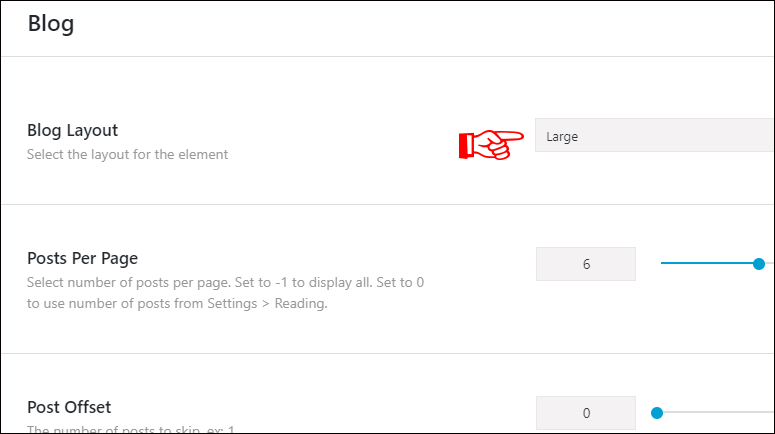Click the divider line below the Blog heading

tap(388, 56)
